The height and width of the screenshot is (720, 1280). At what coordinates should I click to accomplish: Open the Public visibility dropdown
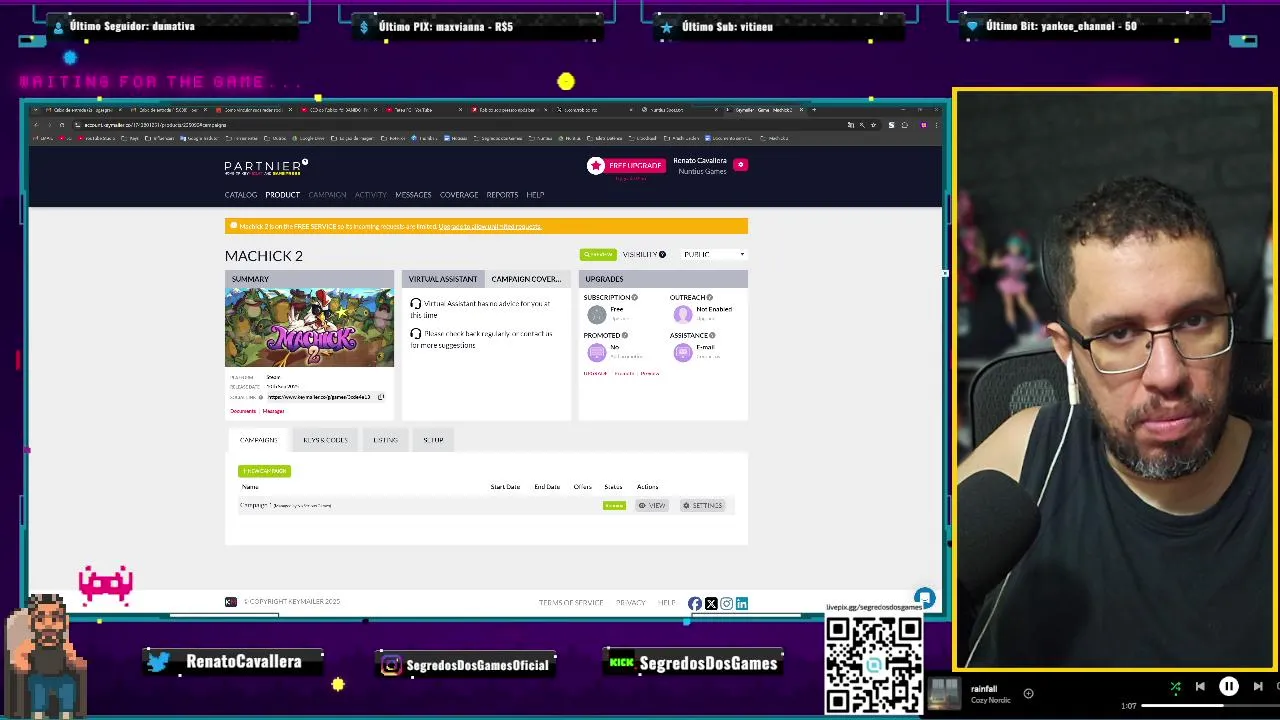(x=713, y=254)
